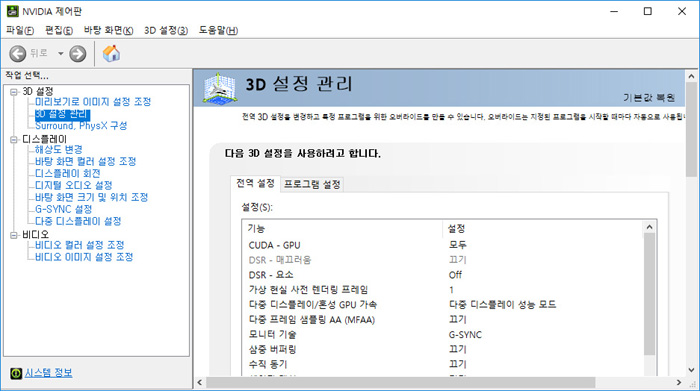The height and width of the screenshot is (391, 700).
Task: Select the 가상 현실 사전 렌더링 프레임 row
Action: click(443, 290)
